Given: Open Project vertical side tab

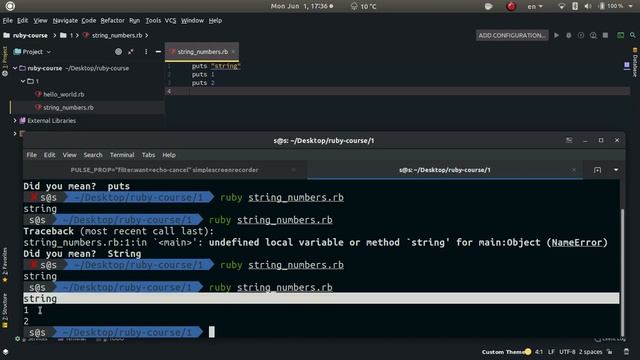Looking at the screenshot, I should tap(4, 61).
